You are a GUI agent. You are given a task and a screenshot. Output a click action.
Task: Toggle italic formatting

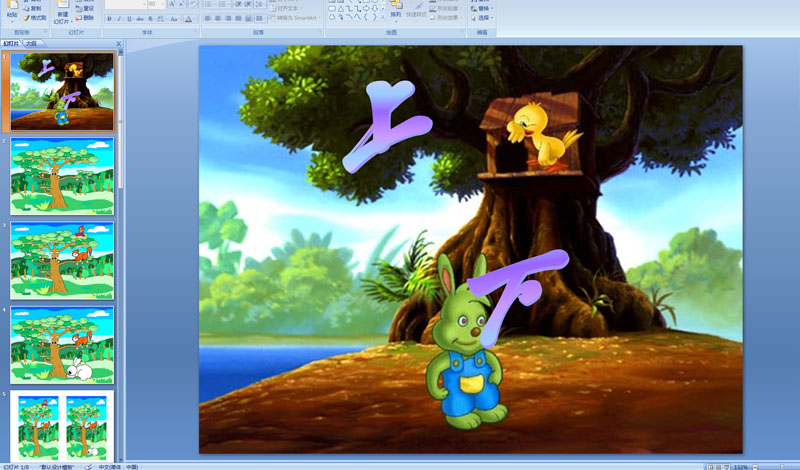click(119, 19)
